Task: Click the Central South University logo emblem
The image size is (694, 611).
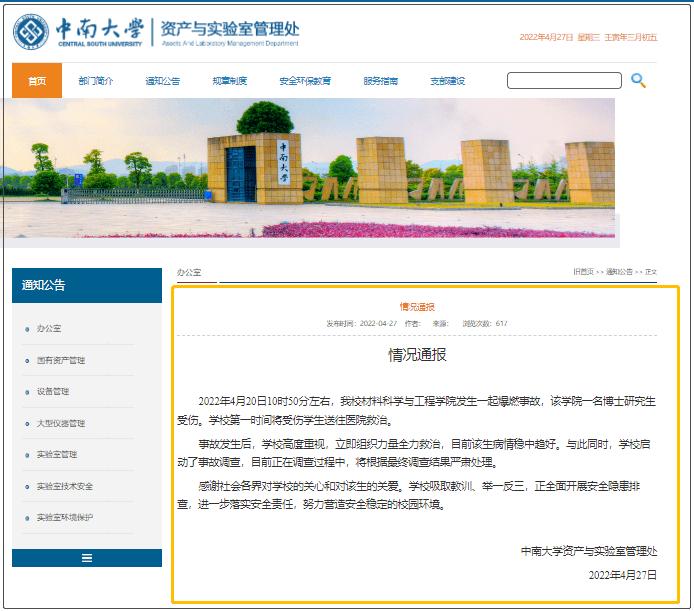Action: point(31,32)
